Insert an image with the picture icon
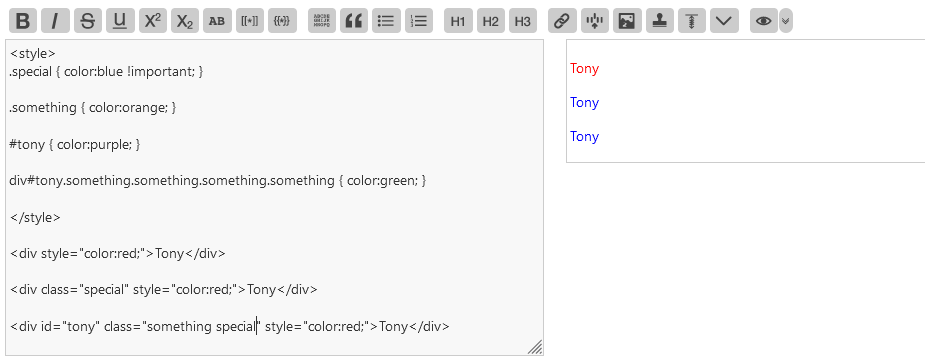Viewport: 925px width, 362px height. coord(626,21)
